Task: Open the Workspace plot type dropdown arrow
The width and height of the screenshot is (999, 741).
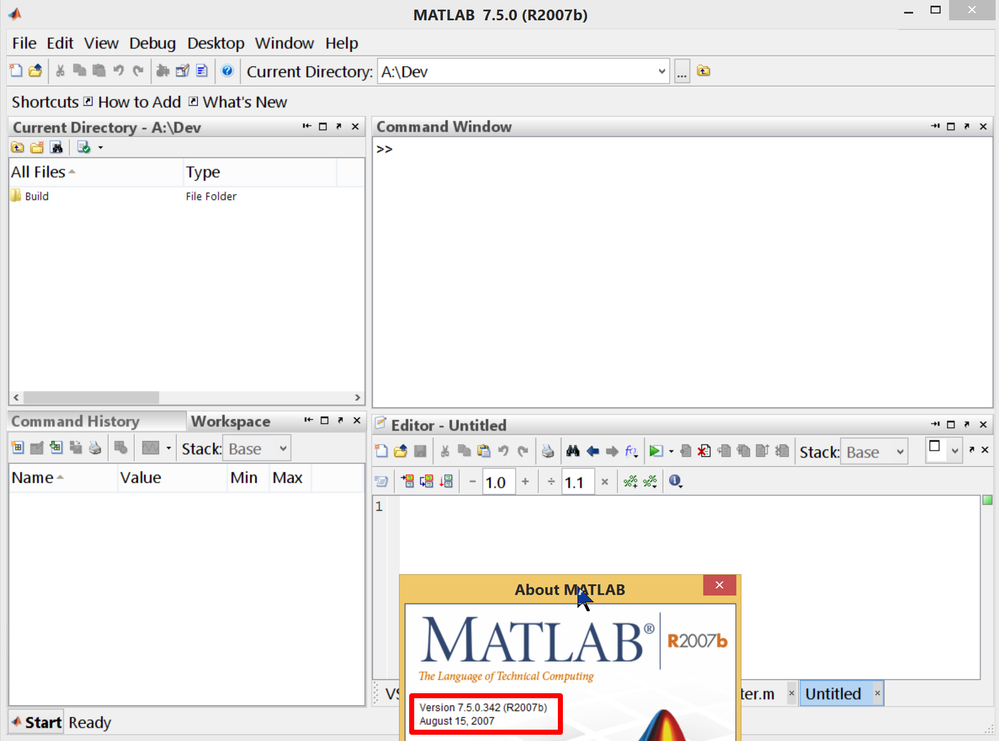Action: coord(169,448)
